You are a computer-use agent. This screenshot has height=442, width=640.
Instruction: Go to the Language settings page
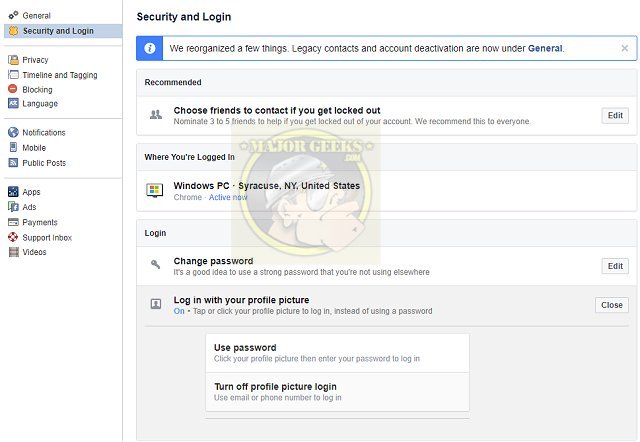point(40,104)
